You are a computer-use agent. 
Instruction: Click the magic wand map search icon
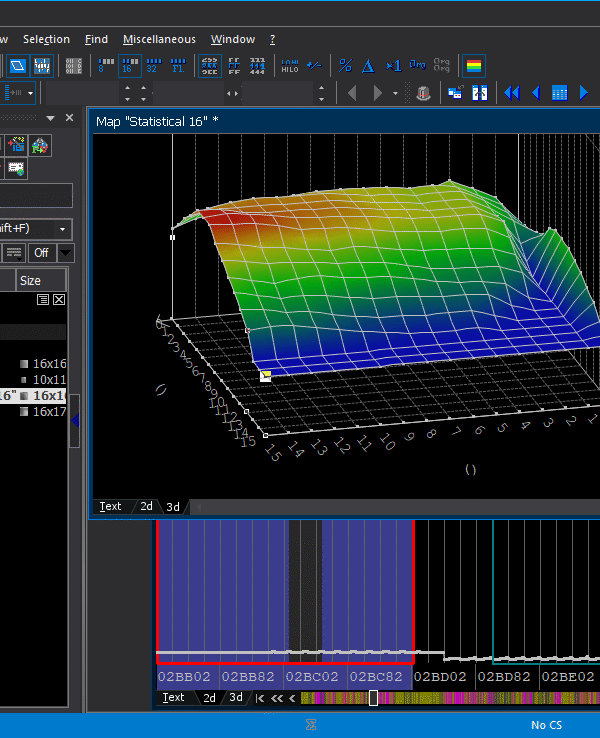pos(16,145)
